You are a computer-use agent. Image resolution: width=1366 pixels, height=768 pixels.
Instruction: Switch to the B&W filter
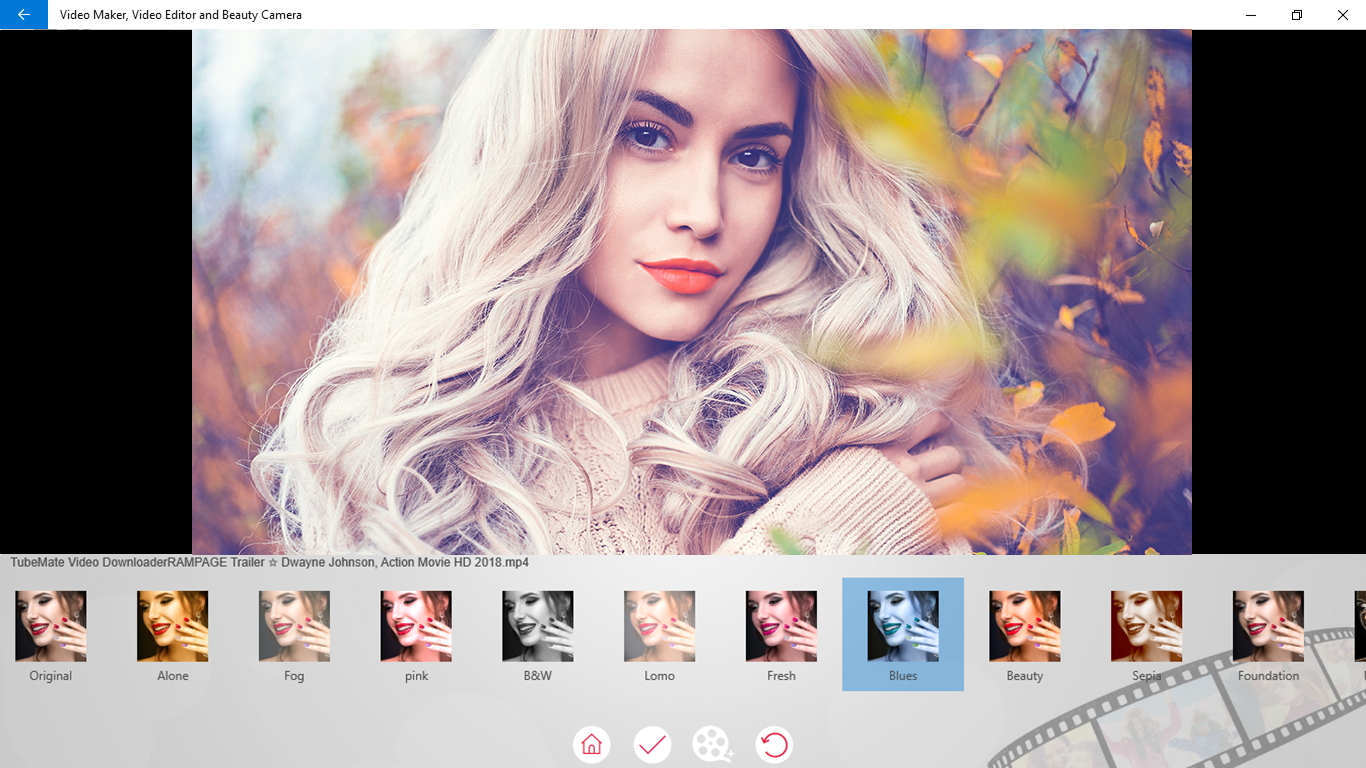pos(538,634)
